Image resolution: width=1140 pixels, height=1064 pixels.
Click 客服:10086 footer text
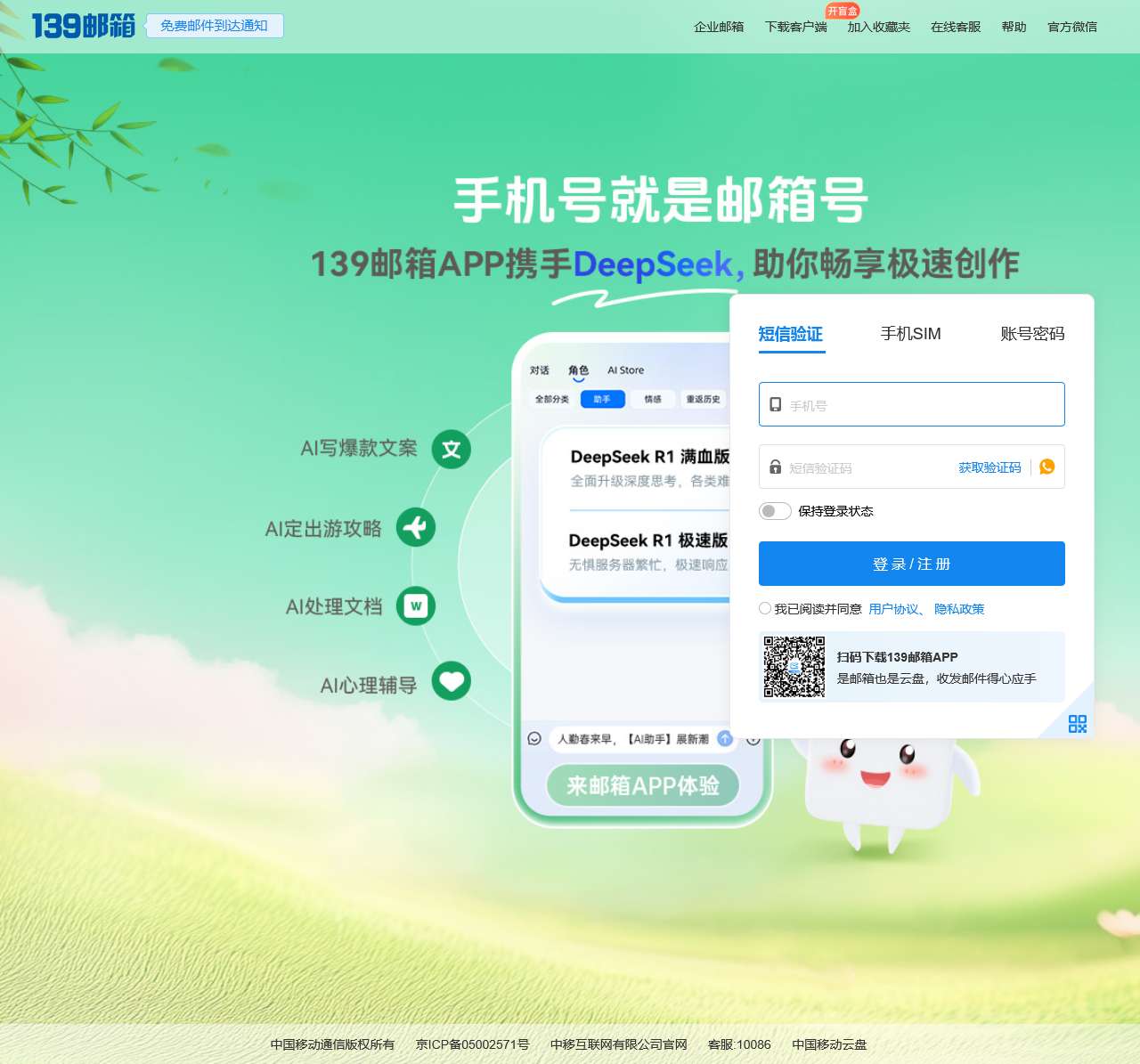click(x=739, y=1044)
